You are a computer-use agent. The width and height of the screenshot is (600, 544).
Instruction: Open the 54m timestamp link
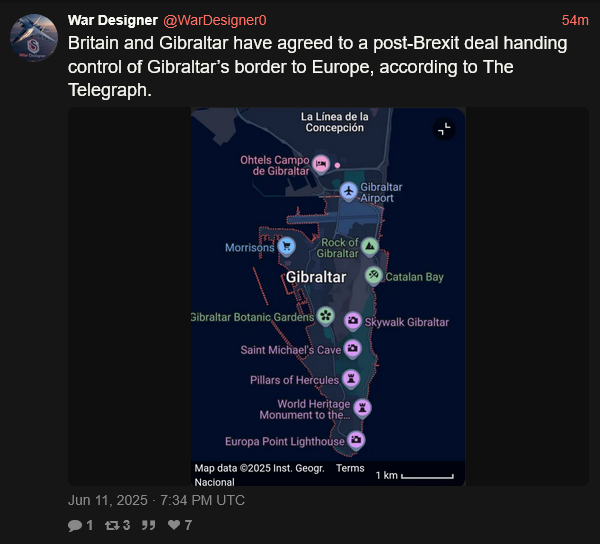point(575,20)
